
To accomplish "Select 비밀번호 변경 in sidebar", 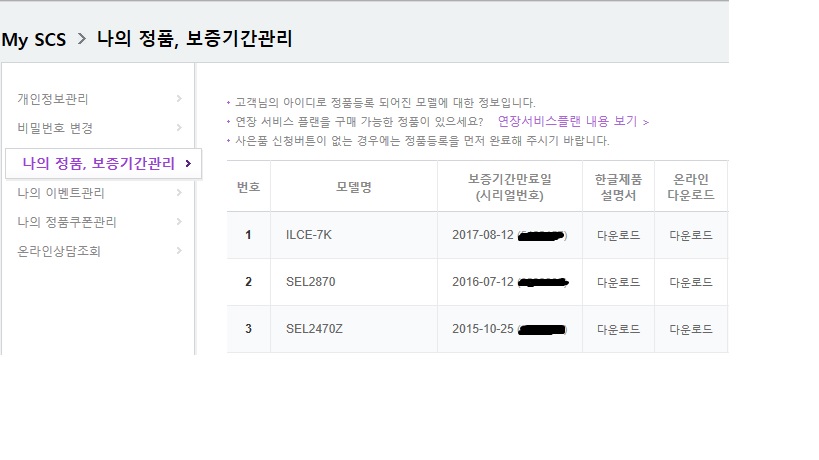I will point(55,128).
